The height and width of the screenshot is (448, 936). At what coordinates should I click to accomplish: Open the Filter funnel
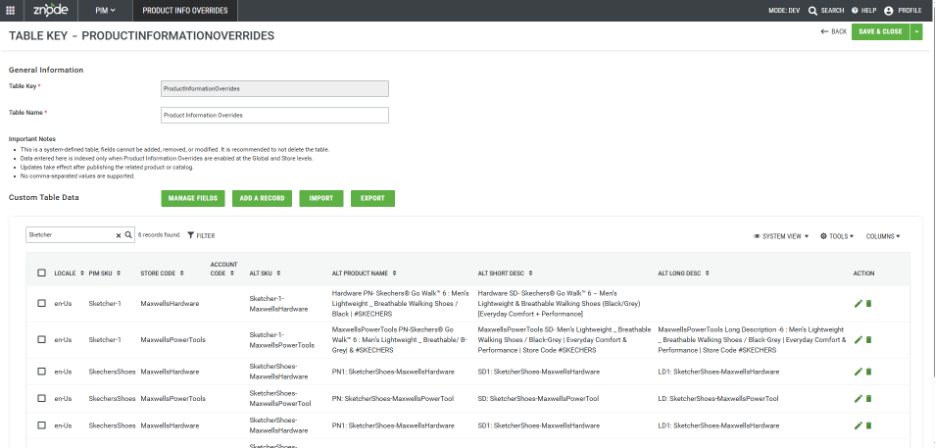coord(201,235)
